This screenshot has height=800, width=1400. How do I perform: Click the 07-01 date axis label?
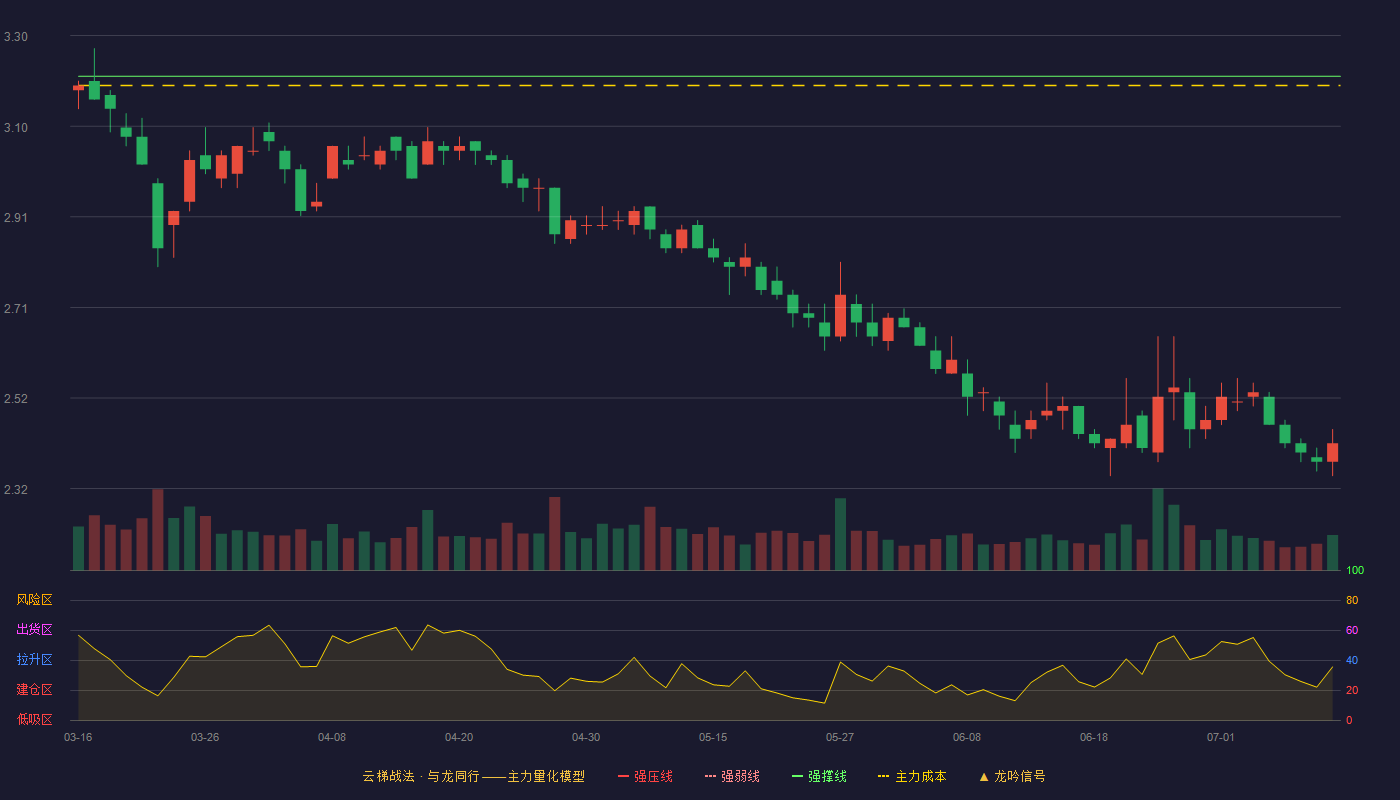click(1221, 737)
